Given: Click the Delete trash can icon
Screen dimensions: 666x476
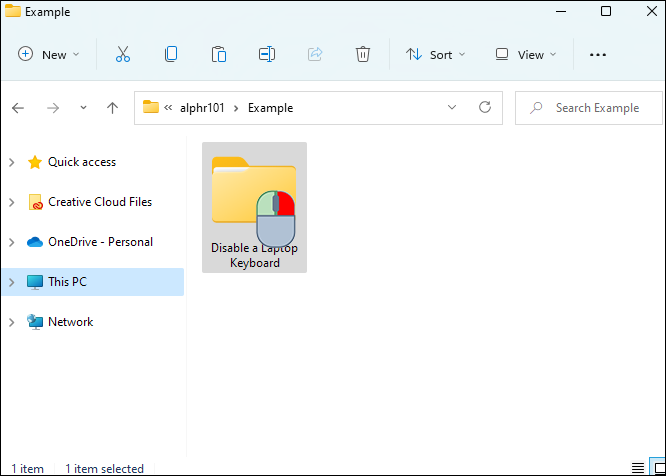Looking at the screenshot, I should point(363,54).
